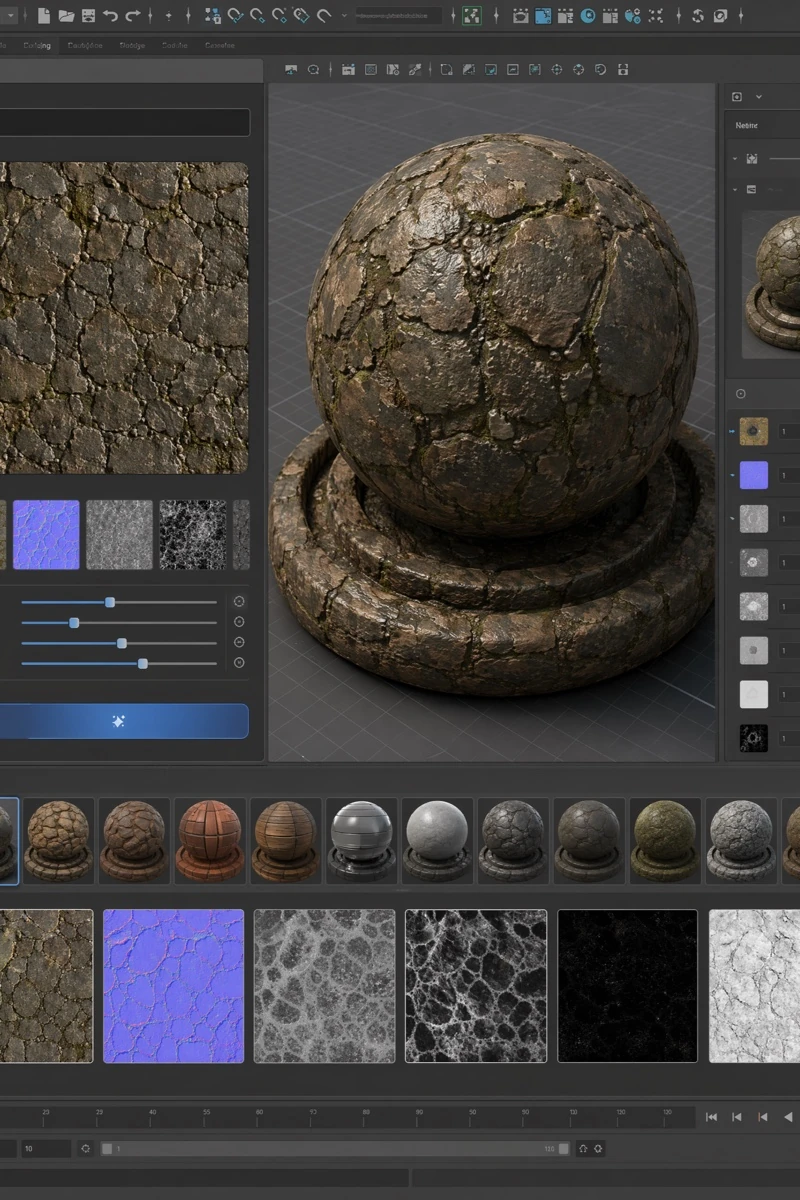Screen dimensions: 800x1200
Task: Select the smooth light grey concrete sphere
Action: click(437, 840)
